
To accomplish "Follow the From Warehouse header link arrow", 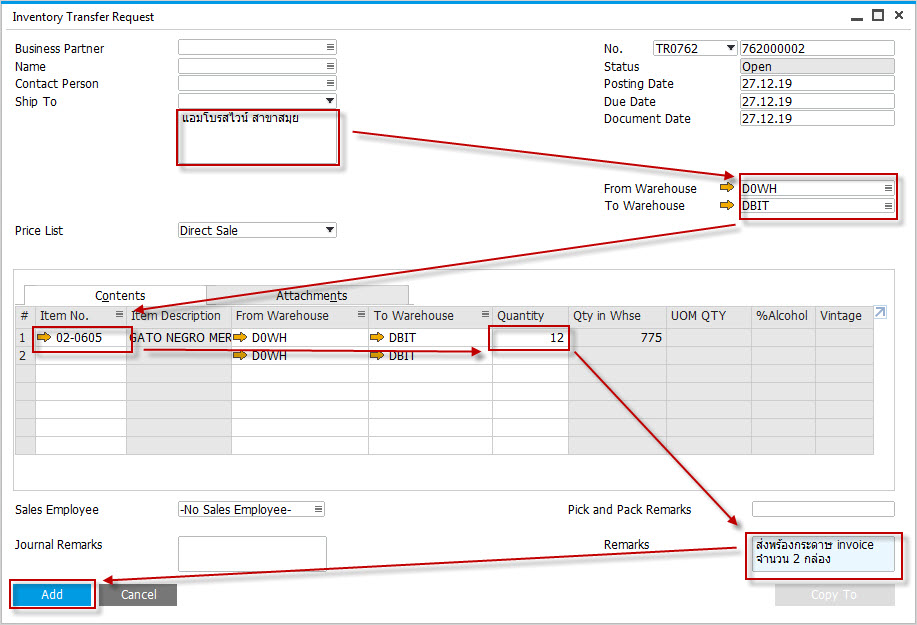I will pos(726,187).
